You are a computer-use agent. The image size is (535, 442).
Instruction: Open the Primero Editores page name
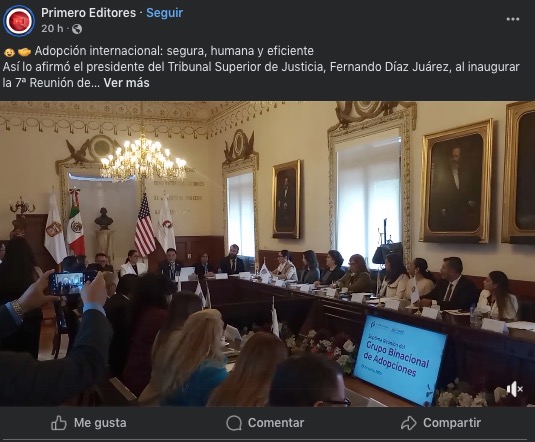88,13
